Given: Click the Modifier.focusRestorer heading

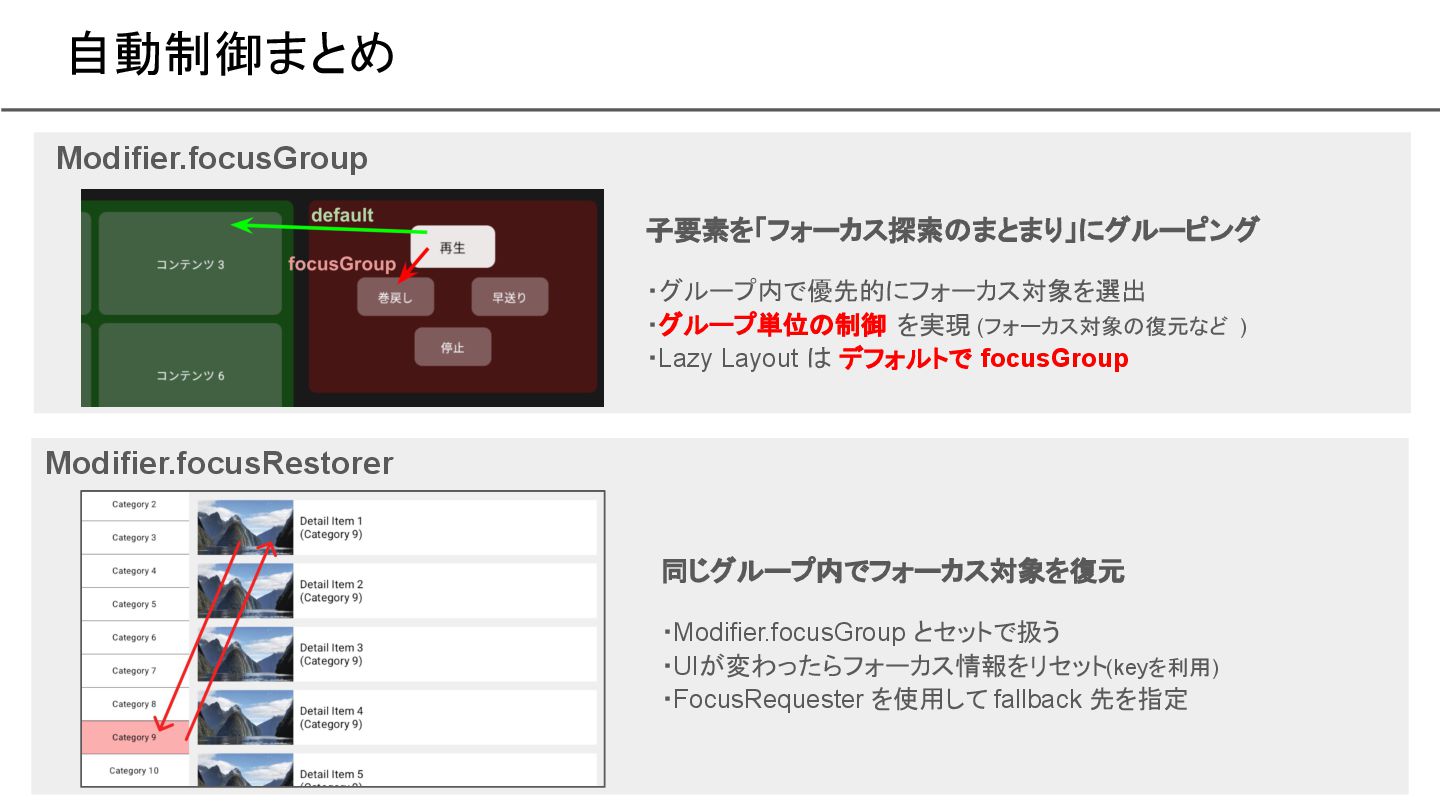Looking at the screenshot, I should pyautogui.click(x=220, y=463).
